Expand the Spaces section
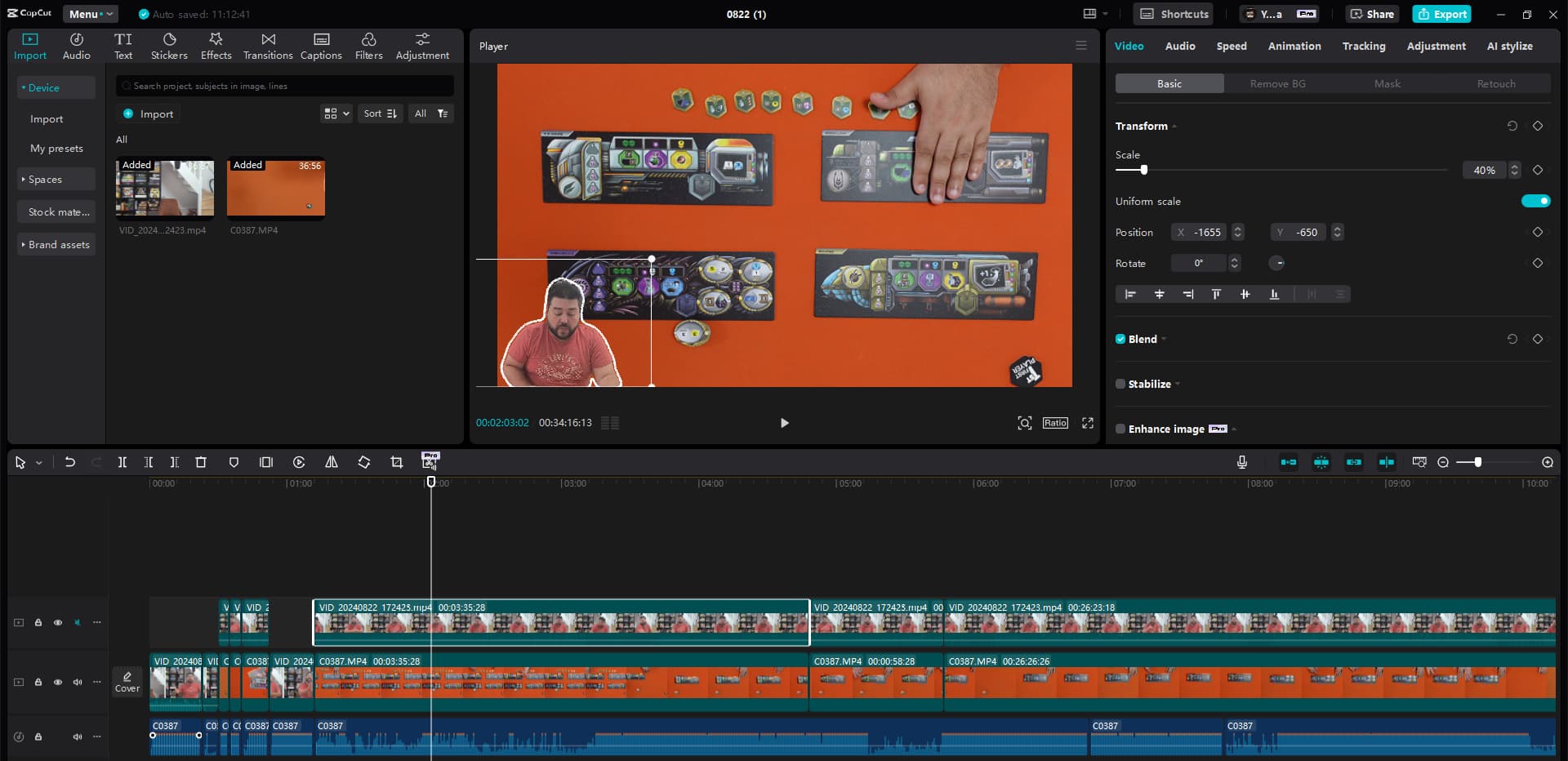This screenshot has height=761, width=1568. (56, 179)
